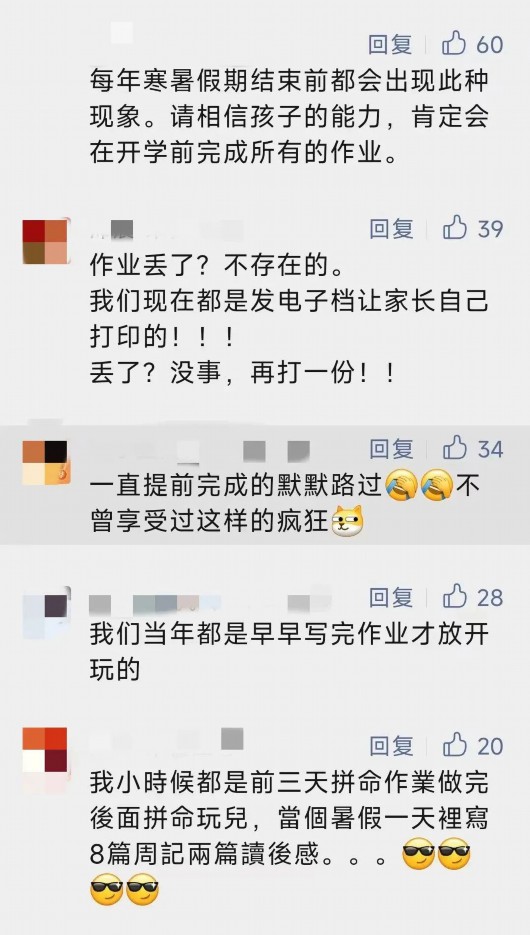Like the comment with 34 thumbs-up
Image resolution: width=530 pixels, height=935 pixels.
click(472, 448)
